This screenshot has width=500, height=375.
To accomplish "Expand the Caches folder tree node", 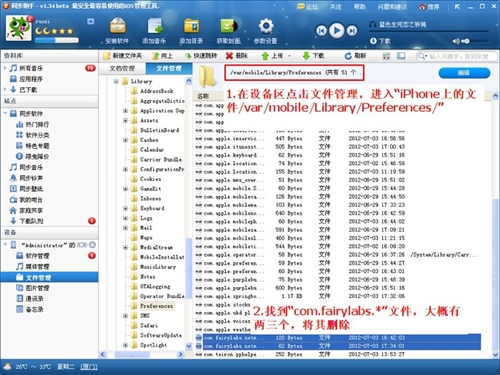I will click(126, 140).
